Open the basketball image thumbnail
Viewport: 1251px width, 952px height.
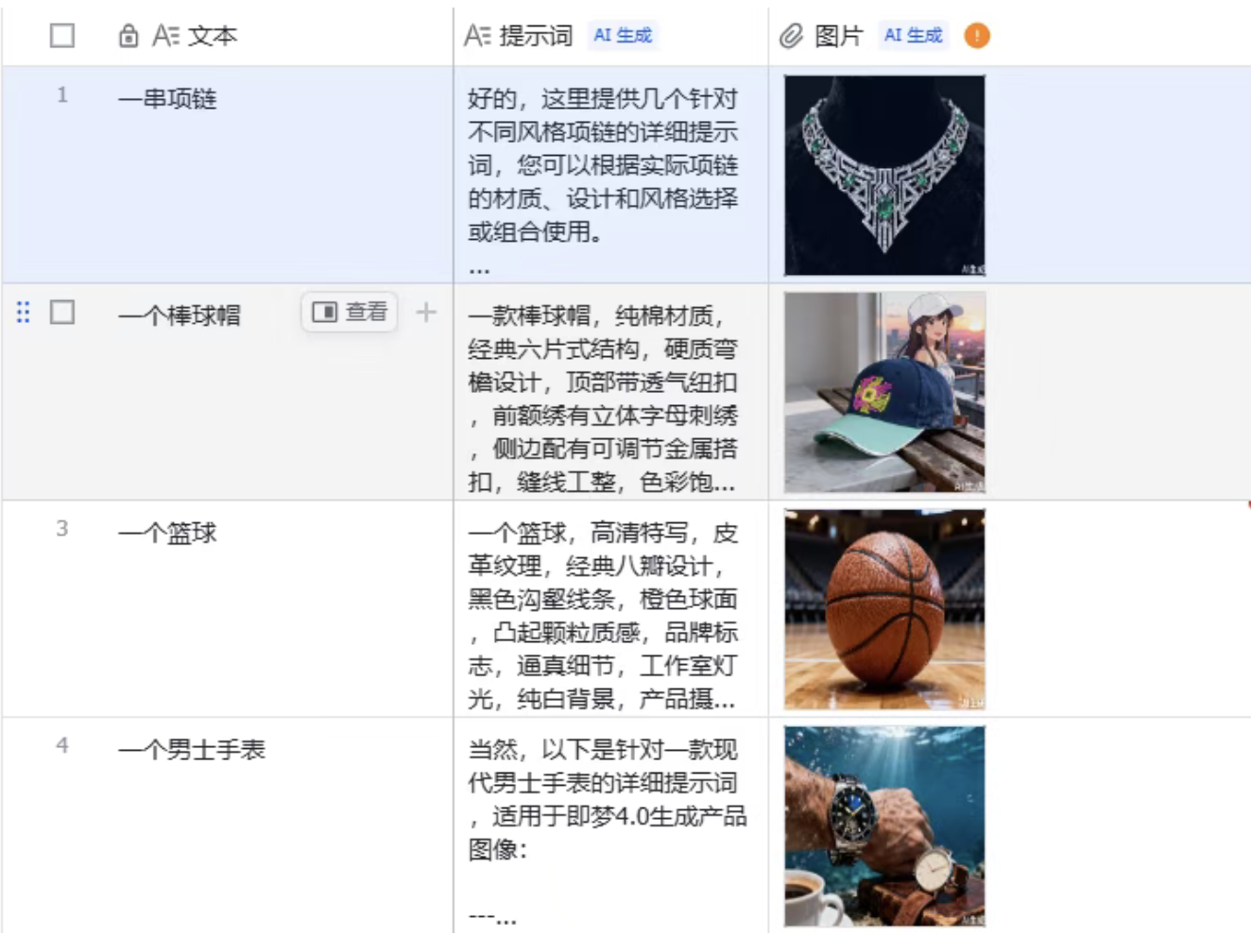tap(884, 609)
